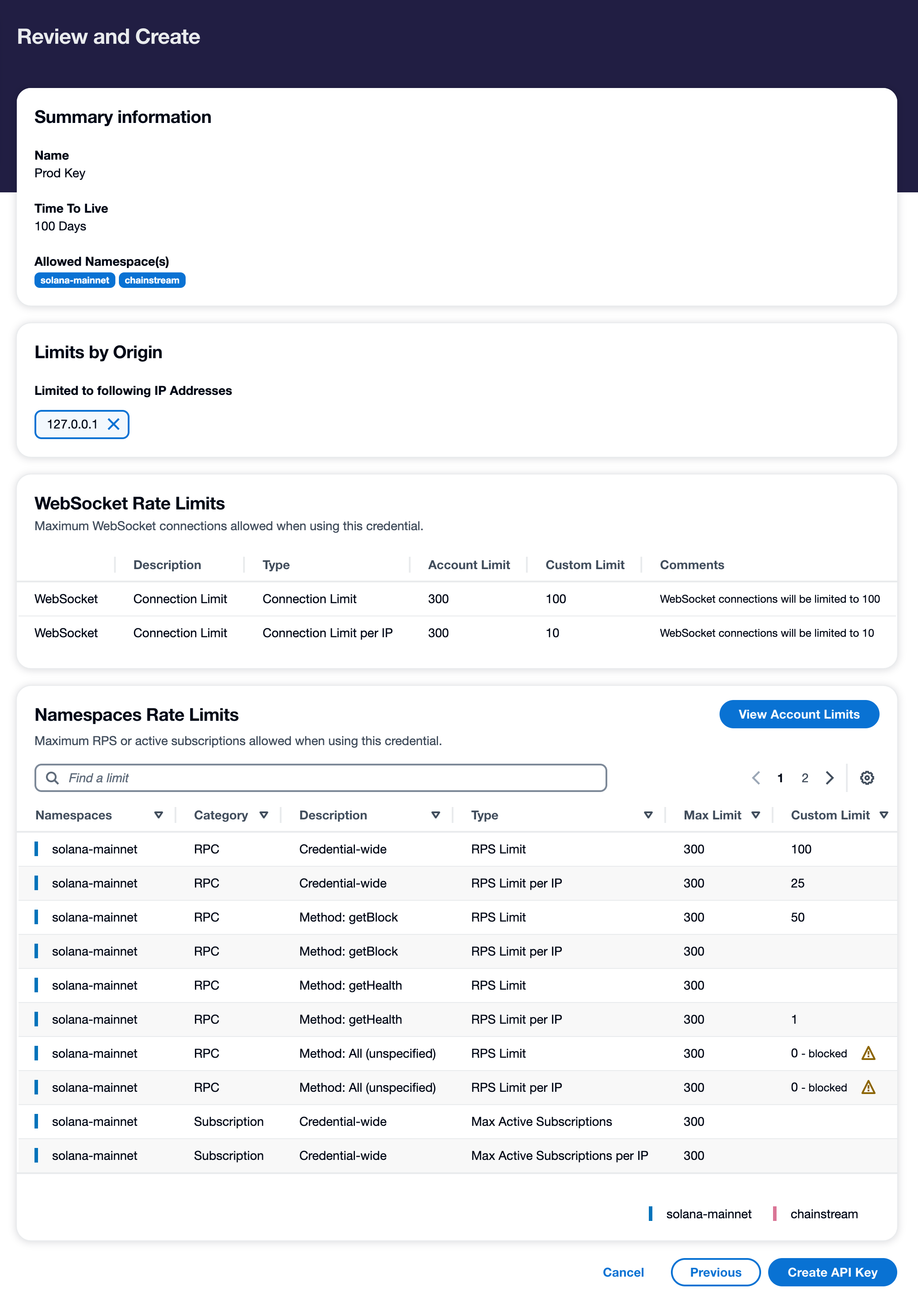Click '0 - blocked' in Method All RPS Limit row
The image size is (918, 1316).
(x=819, y=1053)
